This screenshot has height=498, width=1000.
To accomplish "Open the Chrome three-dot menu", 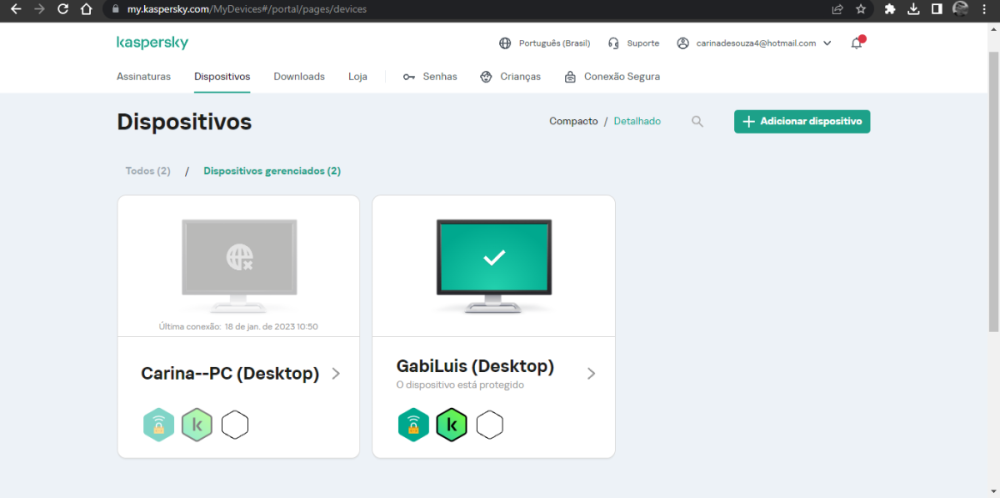I will 984,10.
